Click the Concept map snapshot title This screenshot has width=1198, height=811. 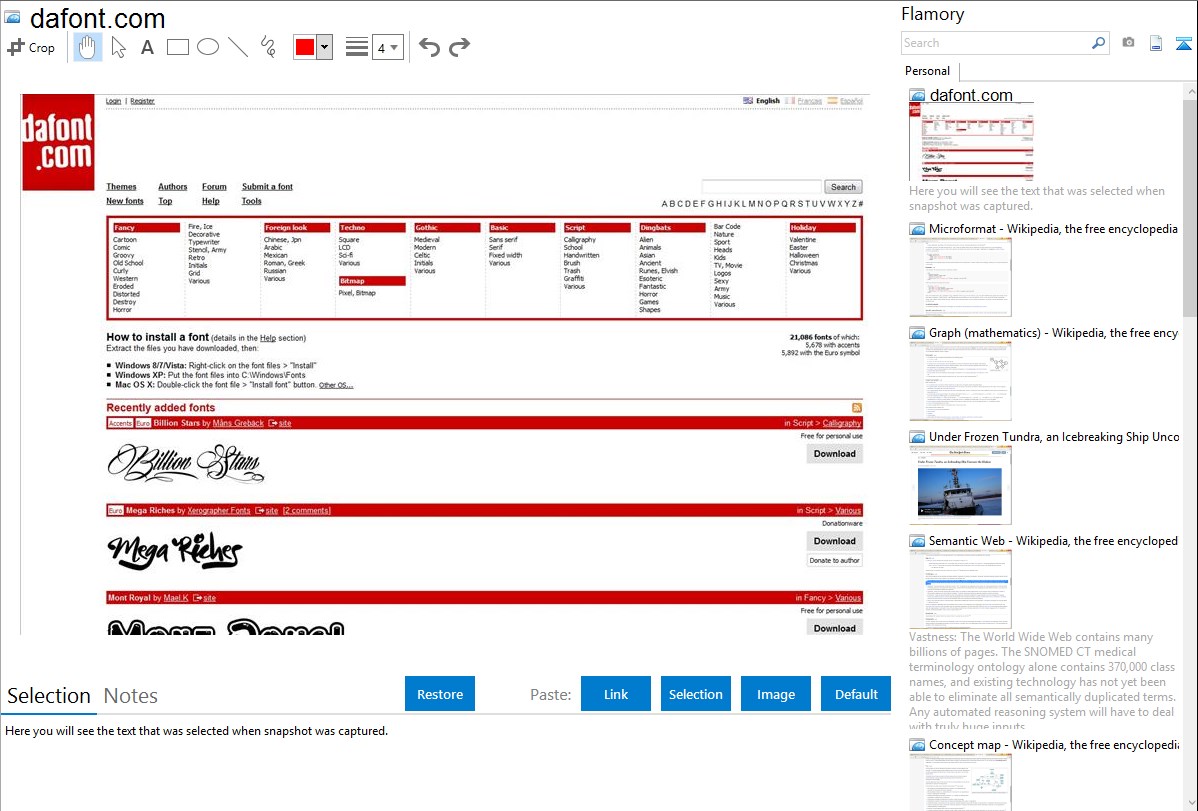(x=1054, y=744)
